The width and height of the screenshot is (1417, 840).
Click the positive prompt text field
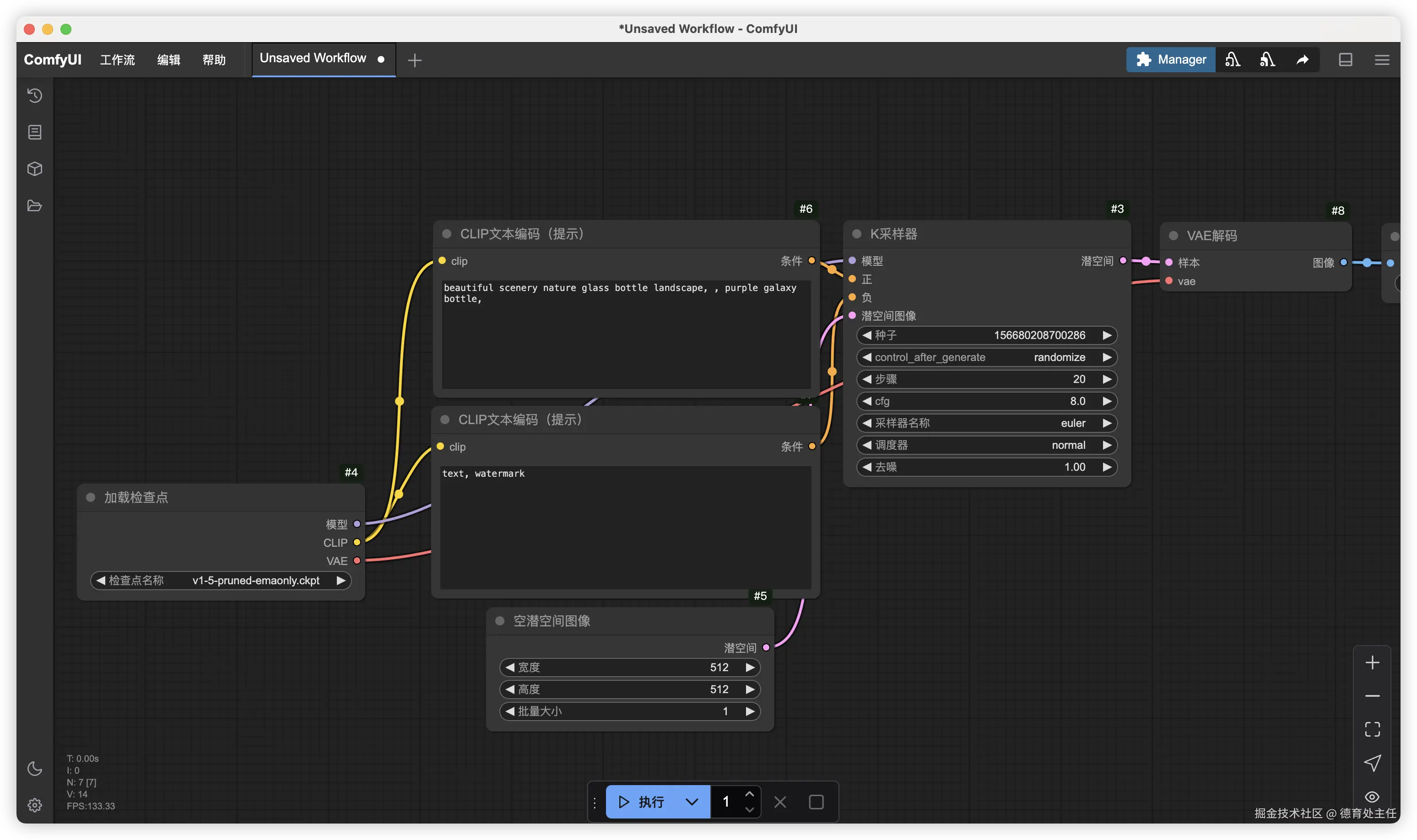626,334
